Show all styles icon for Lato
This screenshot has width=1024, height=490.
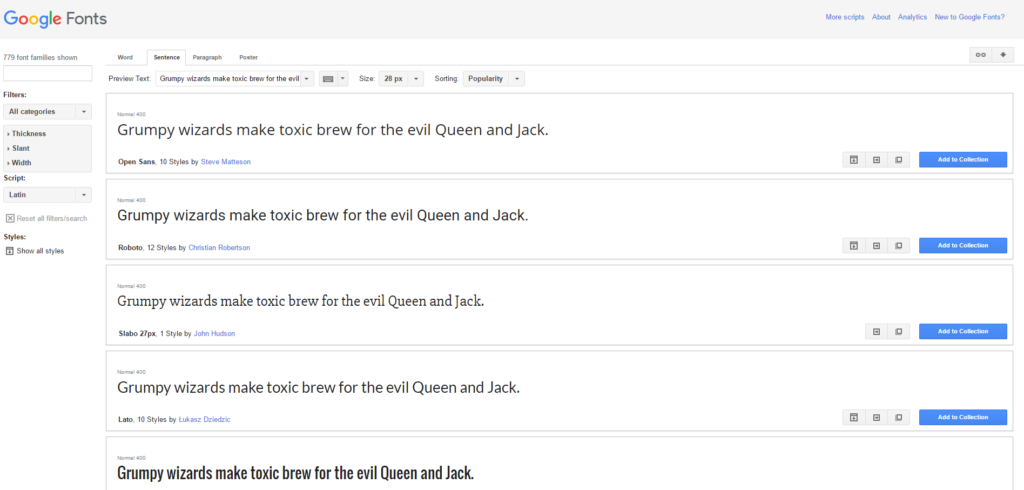tap(854, 417)
